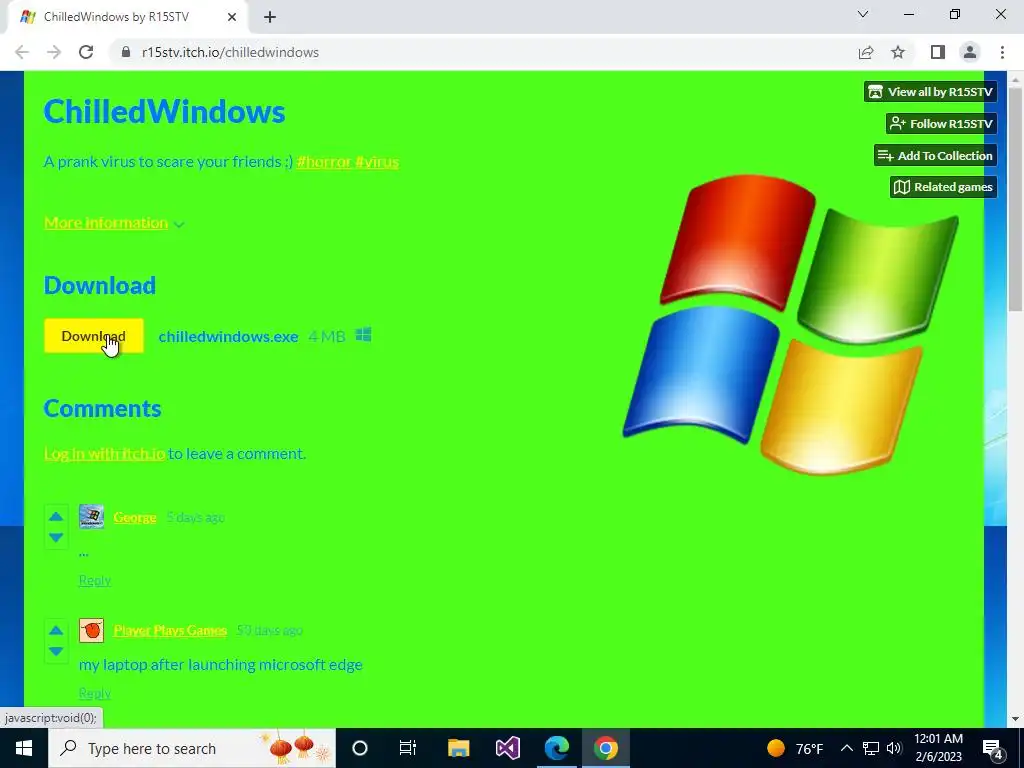Click the browser back arrow

pos(22,52)
